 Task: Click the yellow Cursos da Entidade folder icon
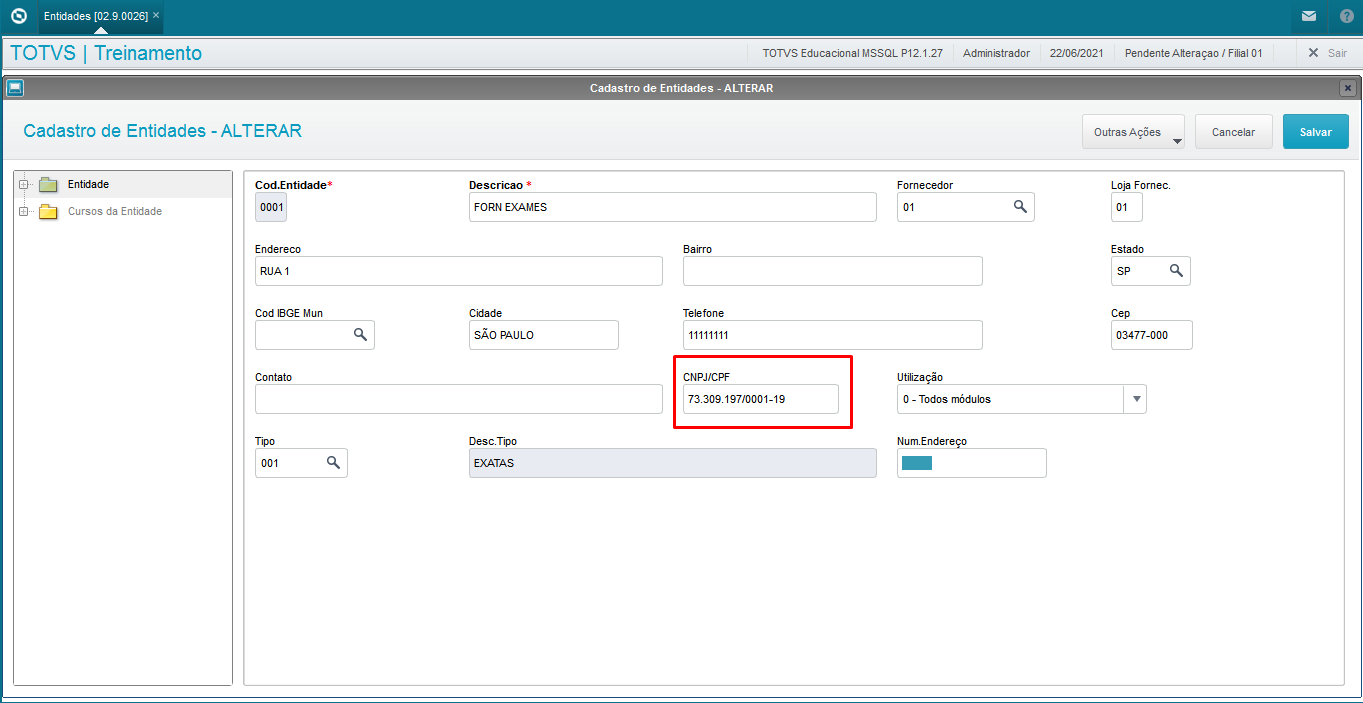tap(48, 211)
